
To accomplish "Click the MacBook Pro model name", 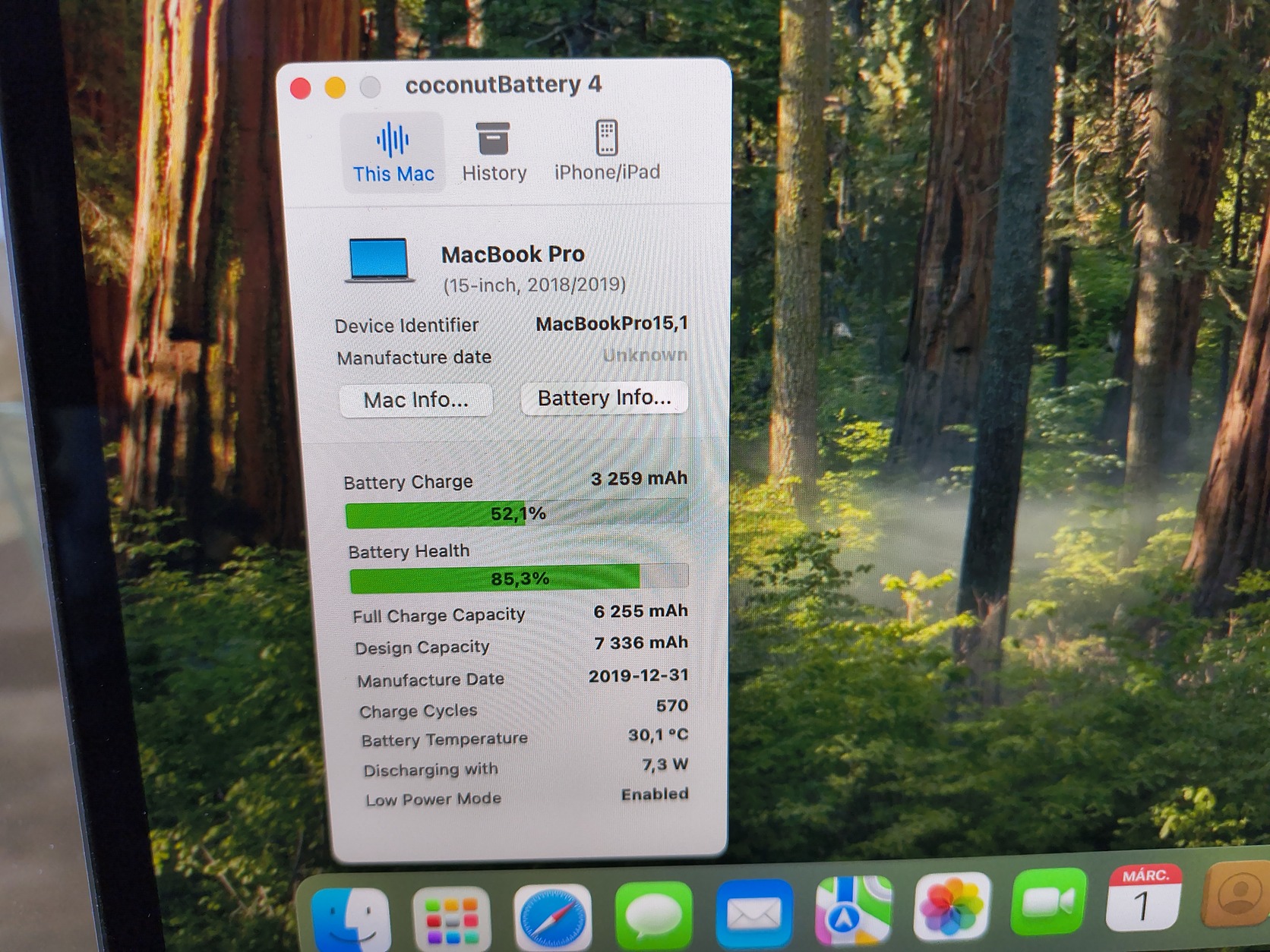I will coord(513,254).
